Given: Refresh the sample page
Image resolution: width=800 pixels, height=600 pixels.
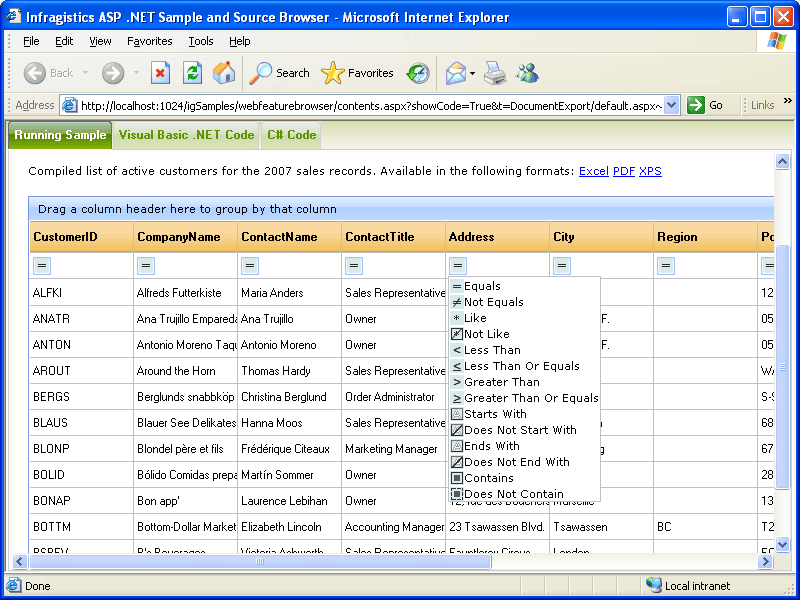Looking at the screenshot, I should [192, 72].
